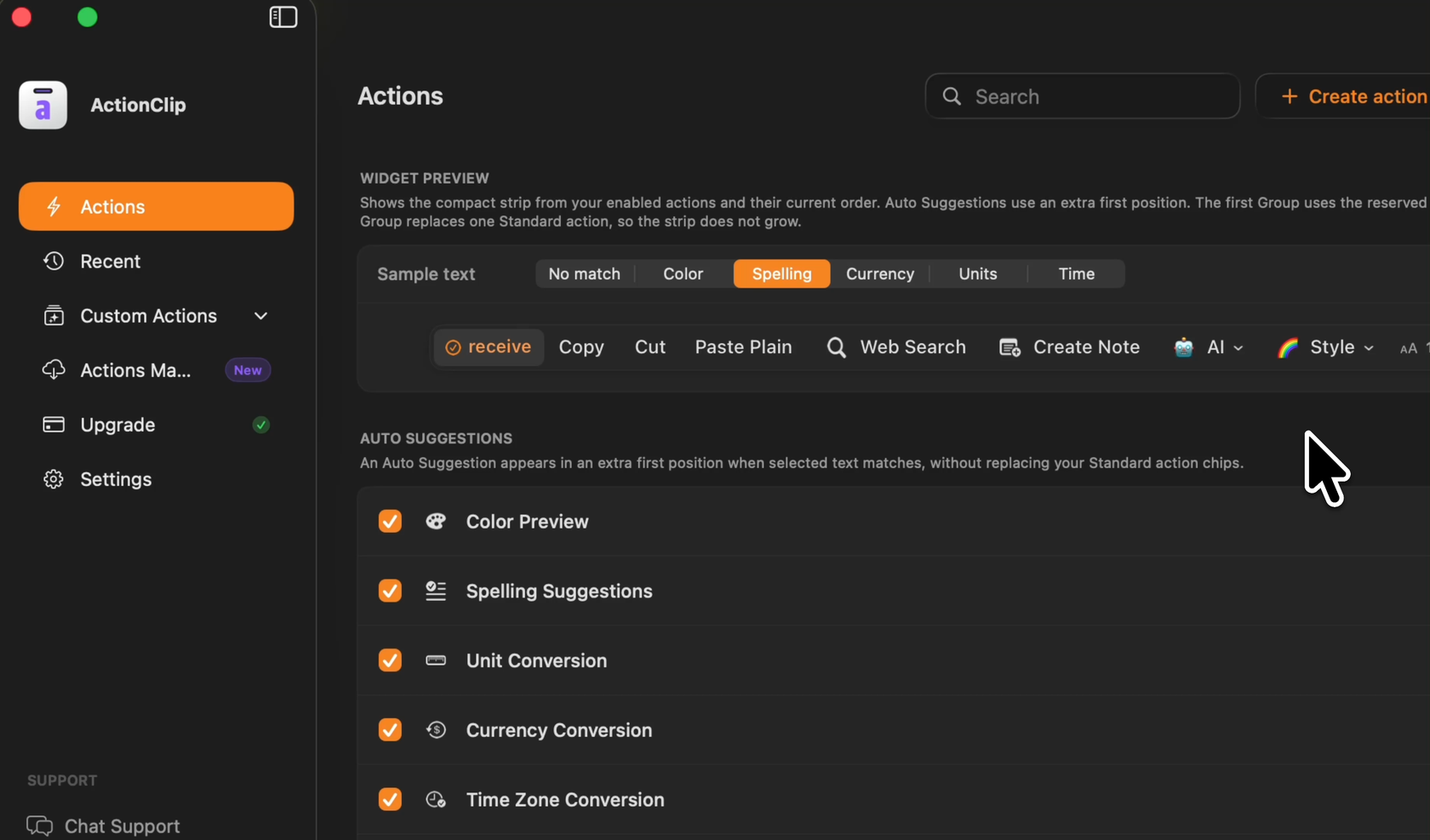Open the Actions sidebar item
Screen dimensions: 1430x840
[157, 206]
